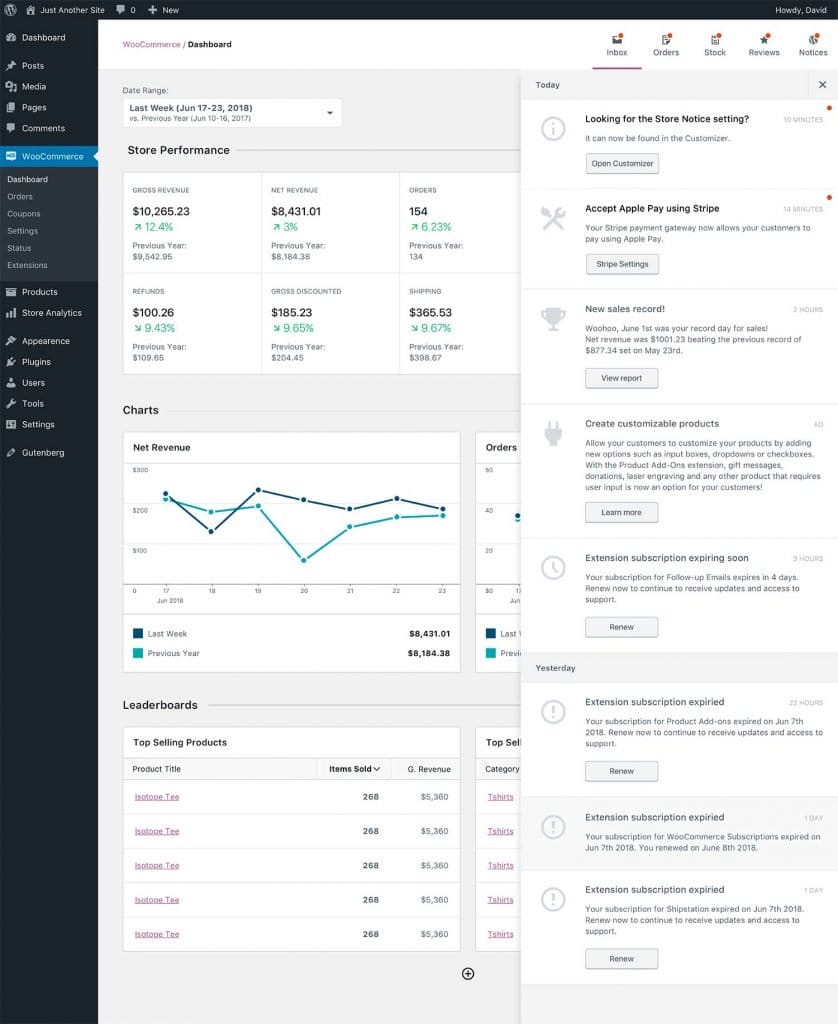Close the inbox notifications panel

[822, 85]
